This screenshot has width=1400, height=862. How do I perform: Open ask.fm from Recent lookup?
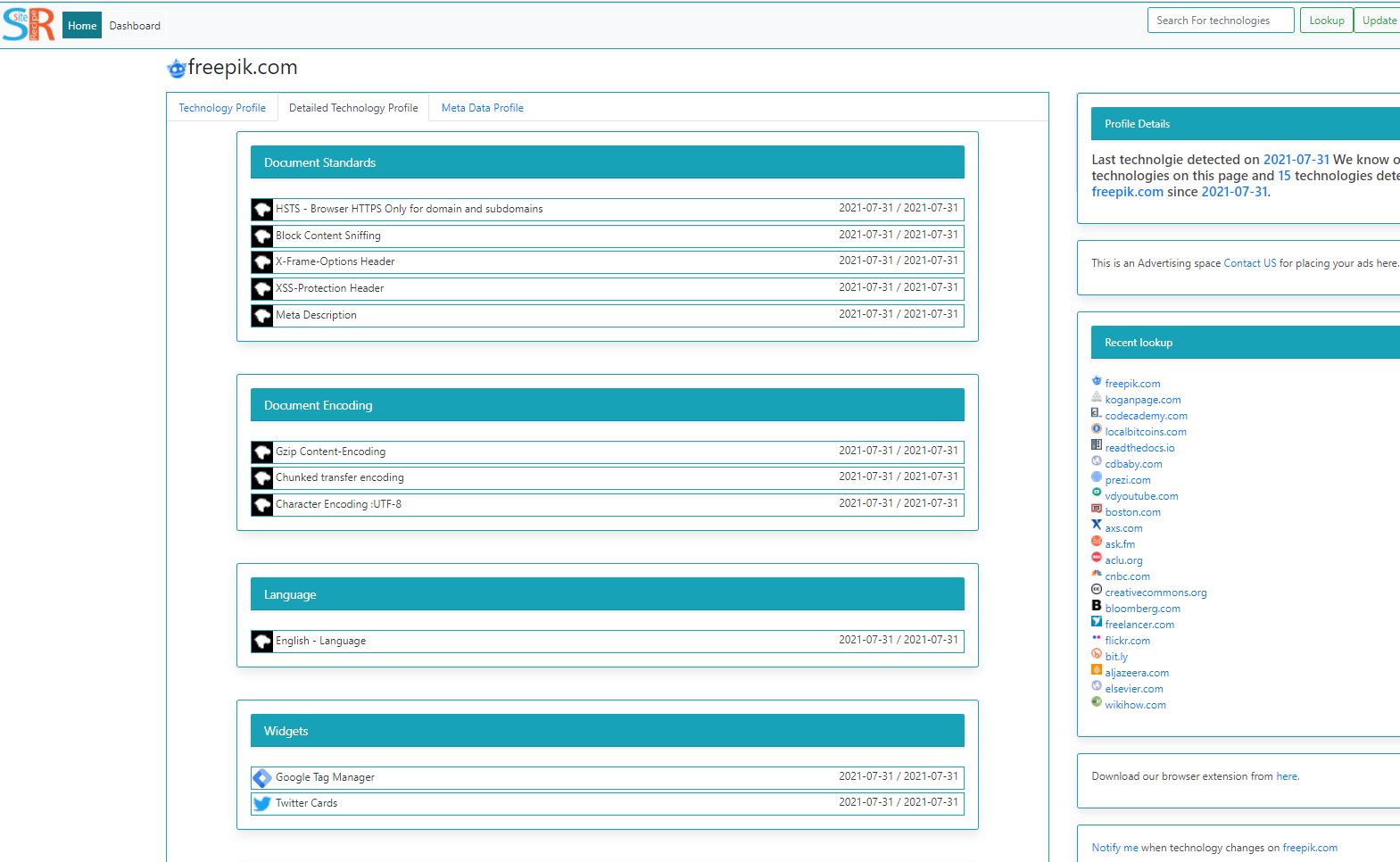1120,544
